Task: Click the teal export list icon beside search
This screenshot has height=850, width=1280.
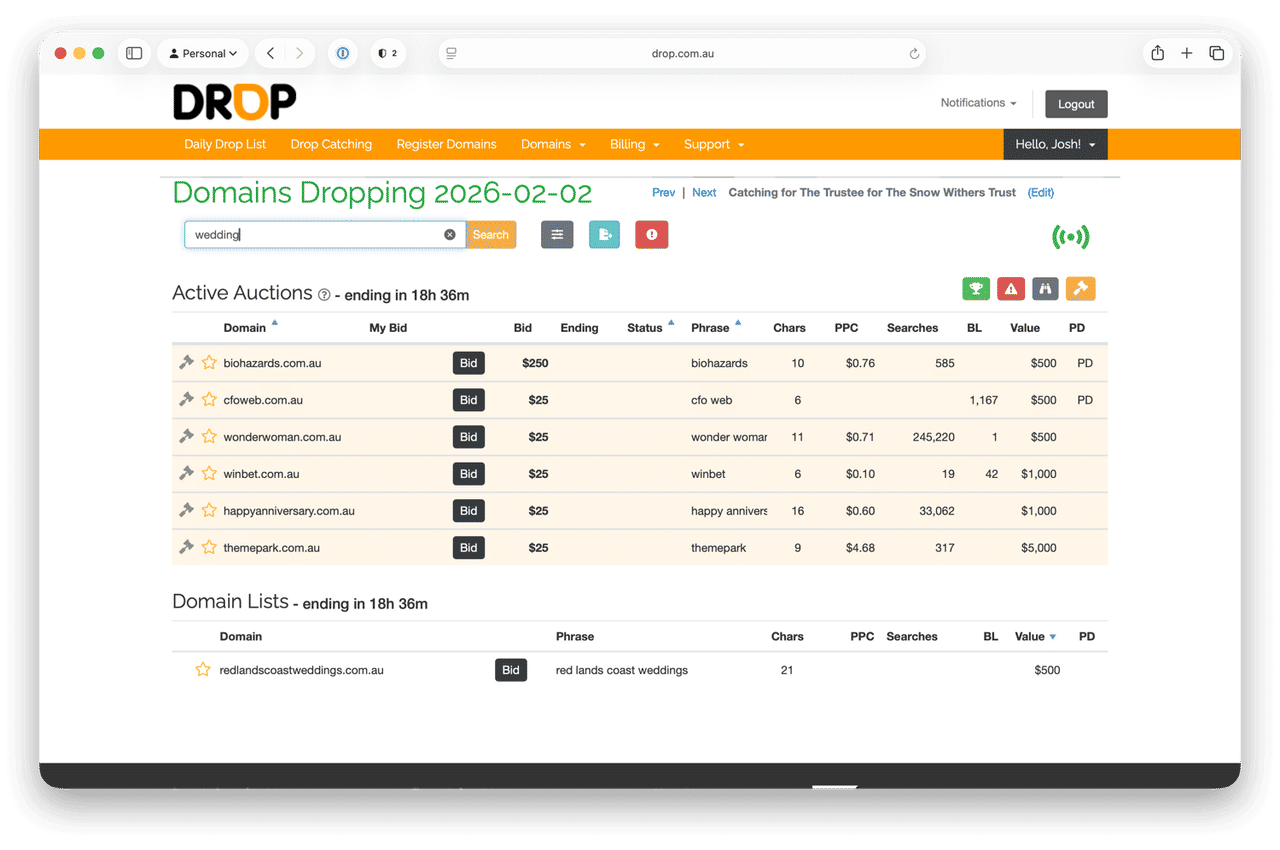Action: (604, 234)
